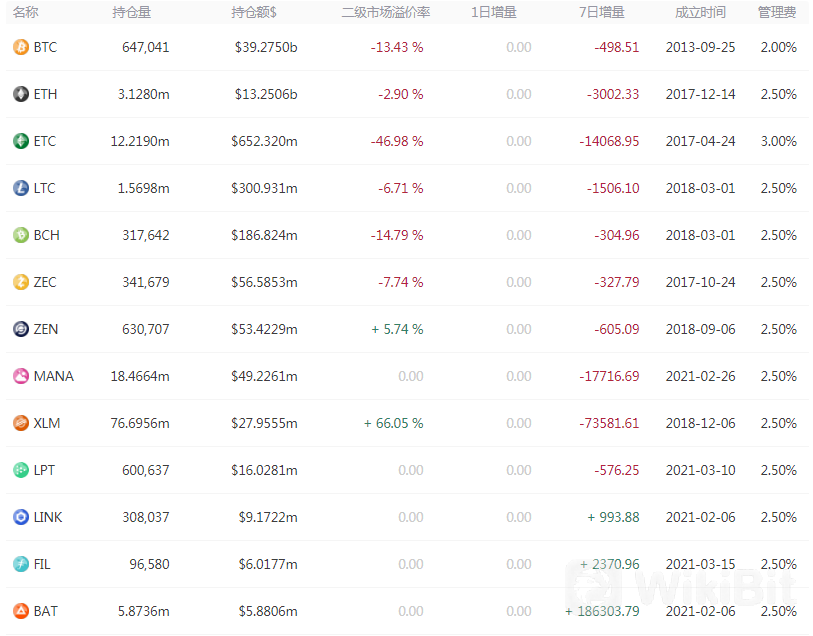The image size is (813, 636).
Task: Click the blue LTC coin icon
Action: [x=21, y=188]
